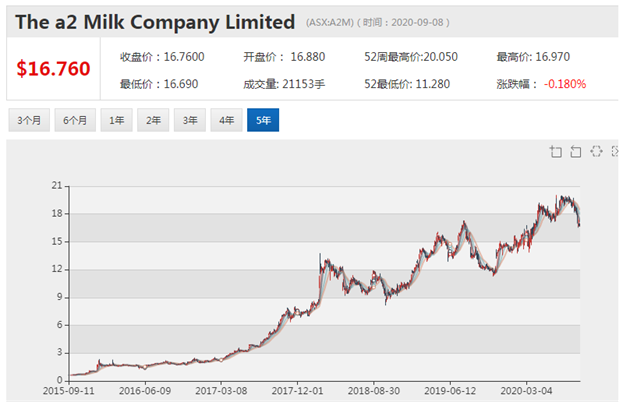Click 最低价 16.690 value
This screenshot has width=623, height=402.
[x=159, y=84]
